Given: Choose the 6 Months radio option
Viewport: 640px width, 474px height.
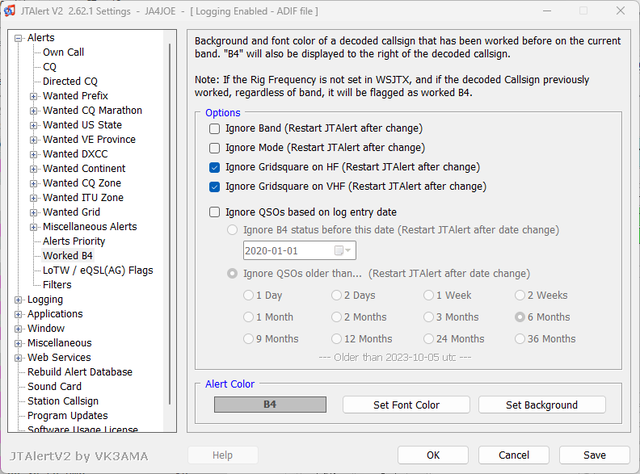Looking at the screenshot, I should pos(520,317).
